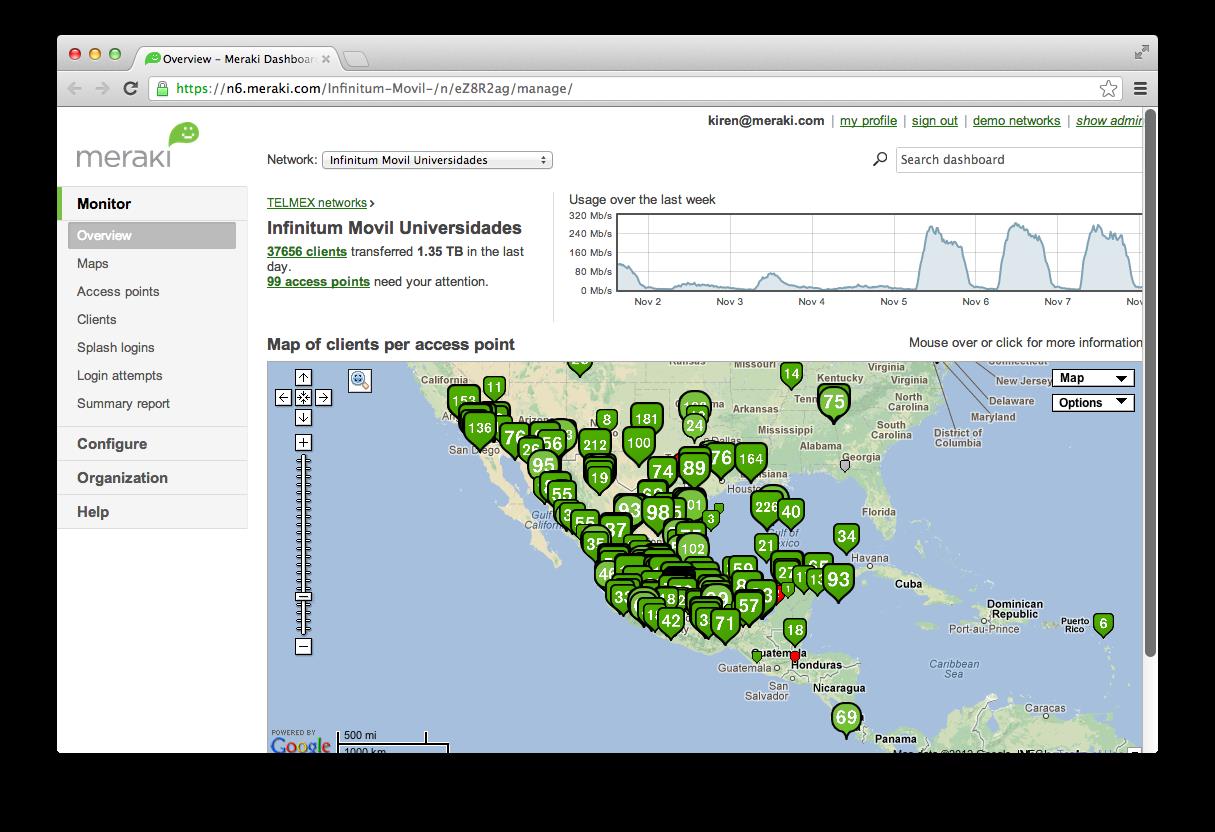Open a new browser tab
The image size is (1215, 832).
(357, 59)
